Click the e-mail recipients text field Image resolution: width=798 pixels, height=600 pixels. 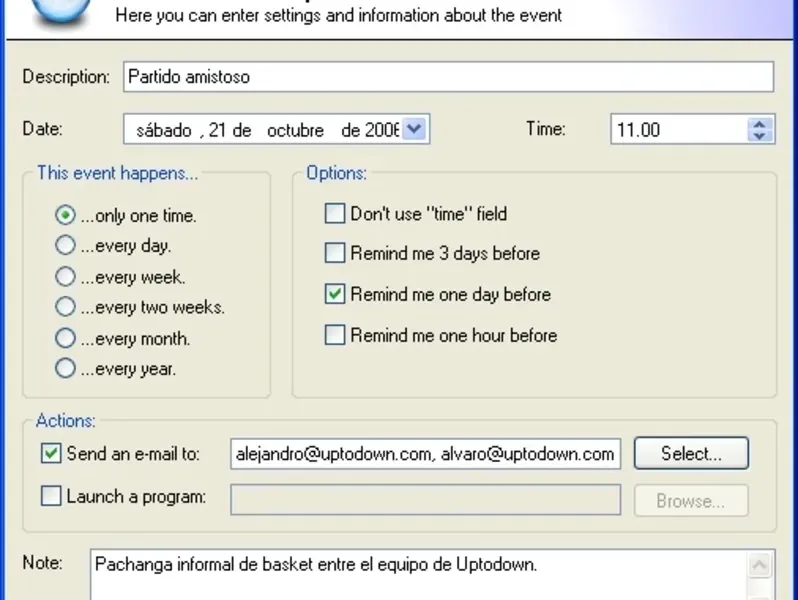(425, 454)
